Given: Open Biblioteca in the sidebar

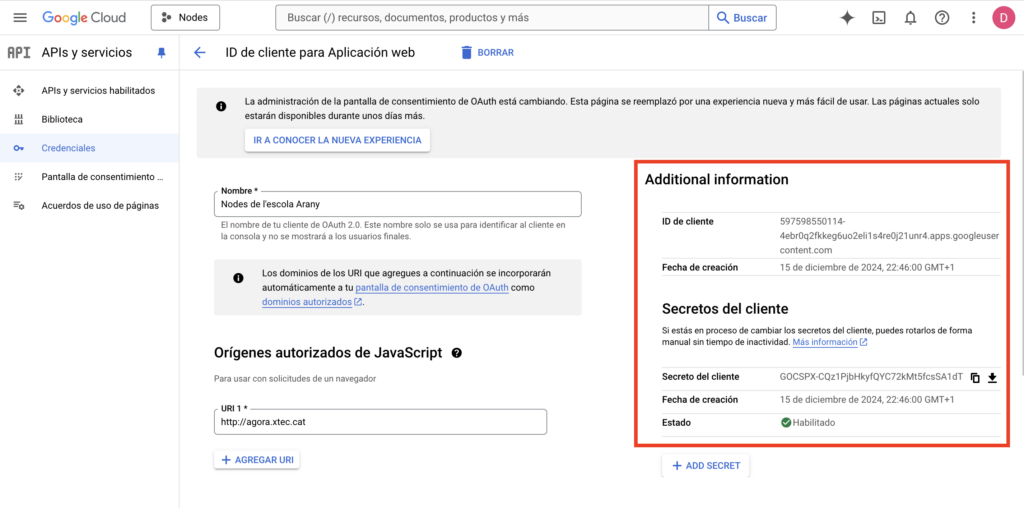Looking at the screenshot, I should 62,119.
